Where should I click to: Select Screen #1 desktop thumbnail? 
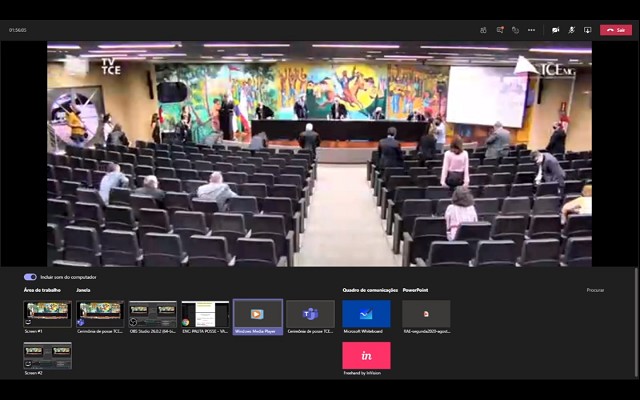pos(47,314)
